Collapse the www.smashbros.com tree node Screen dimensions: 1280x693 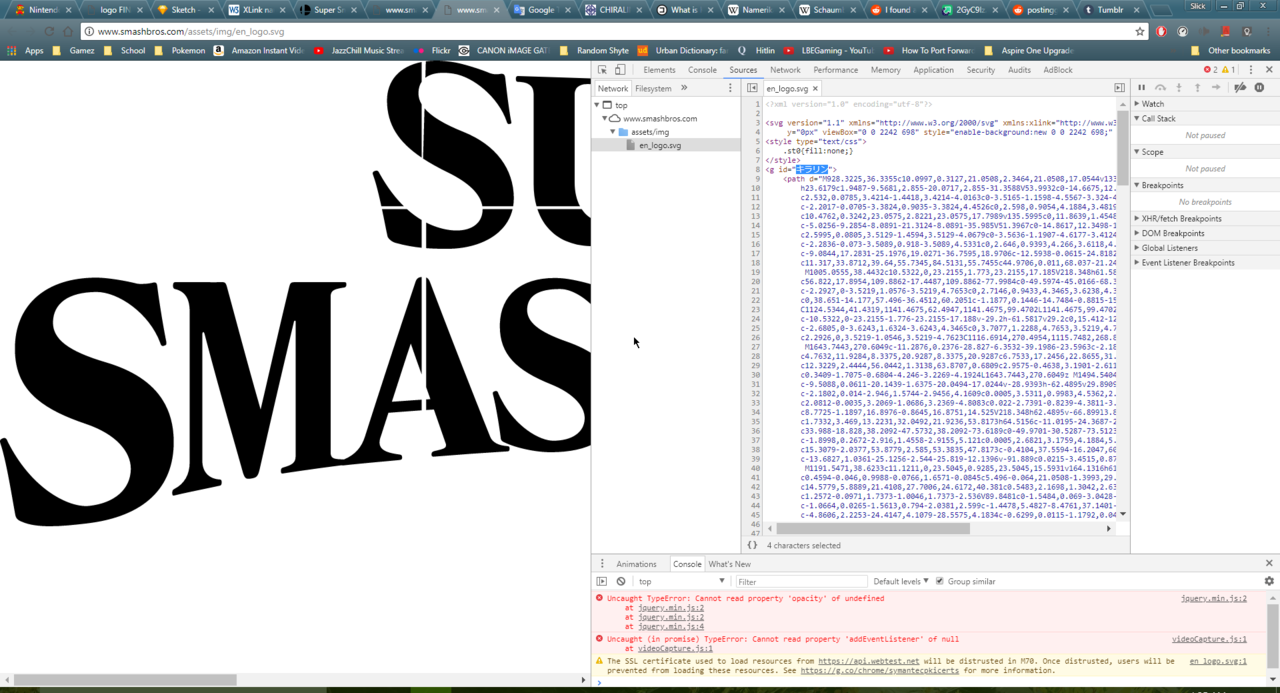click(x=605, y=118)
